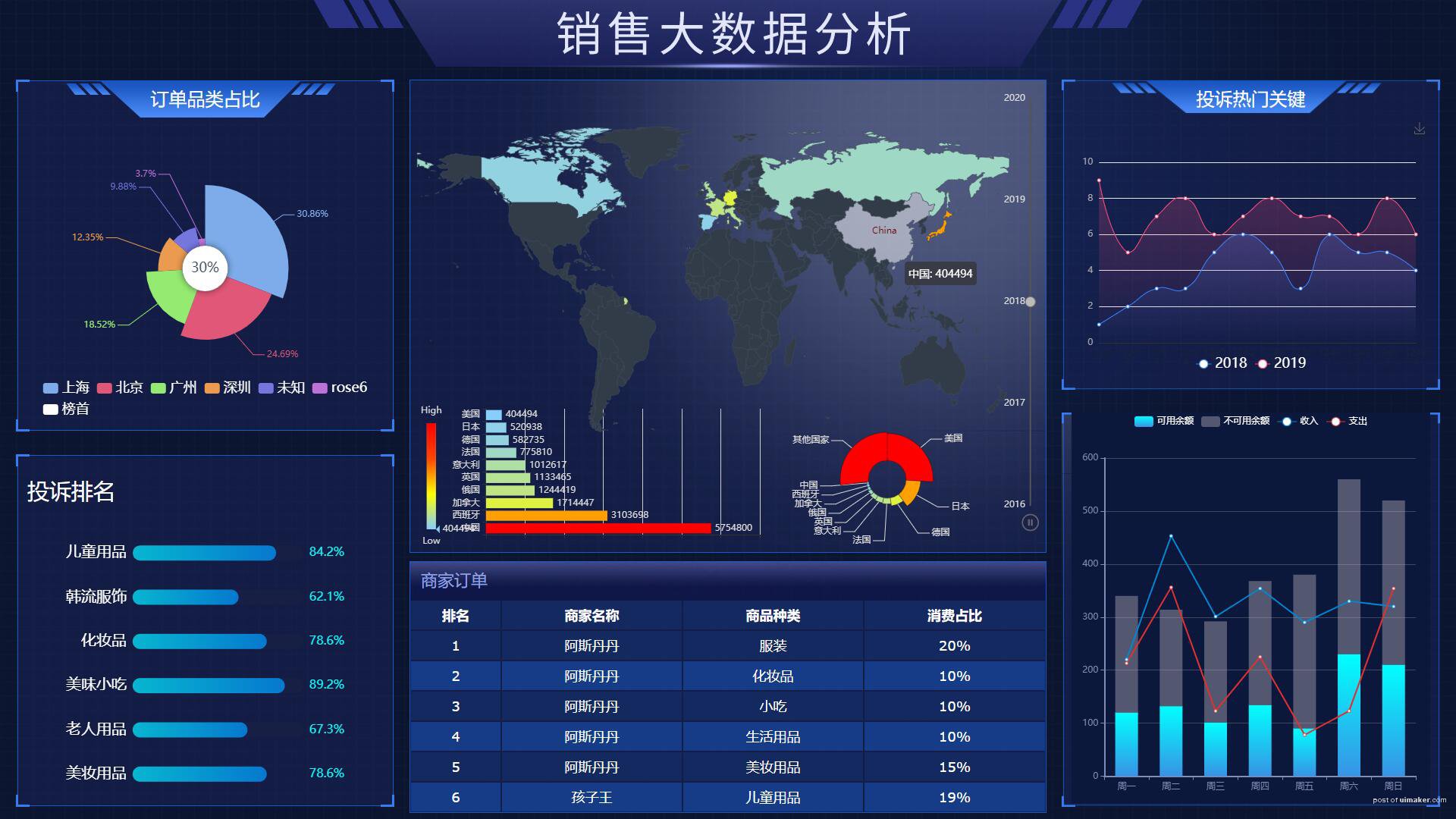This screenshot has height=819, width=1456.
Task: Toggle the 可用余额 legend entry
Action: (x=1164, y=421)
